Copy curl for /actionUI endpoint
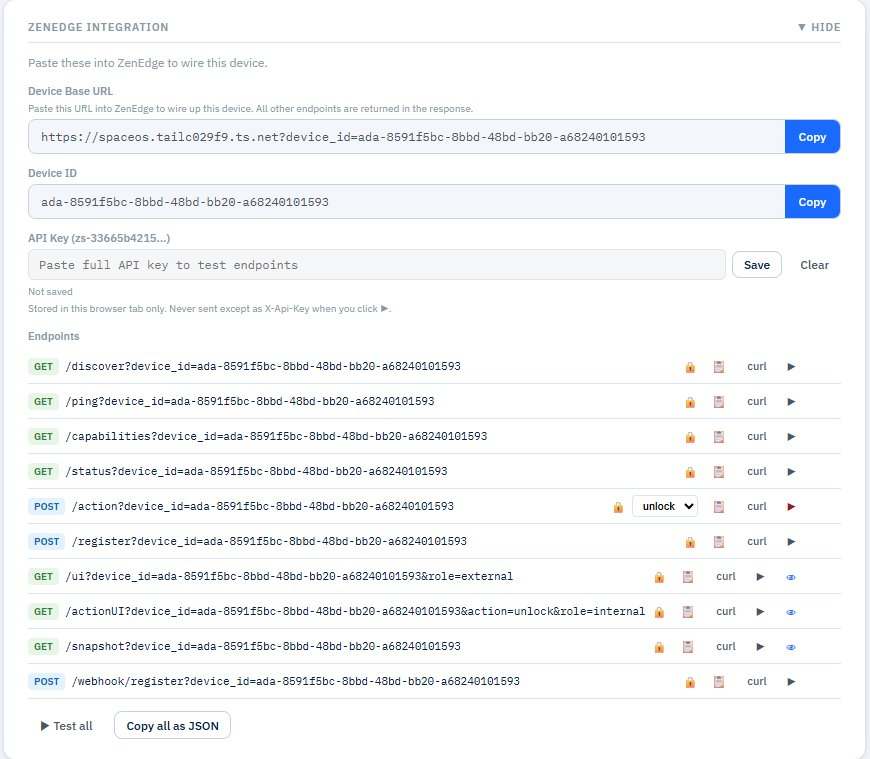870x759 pixels. point(726,611)
